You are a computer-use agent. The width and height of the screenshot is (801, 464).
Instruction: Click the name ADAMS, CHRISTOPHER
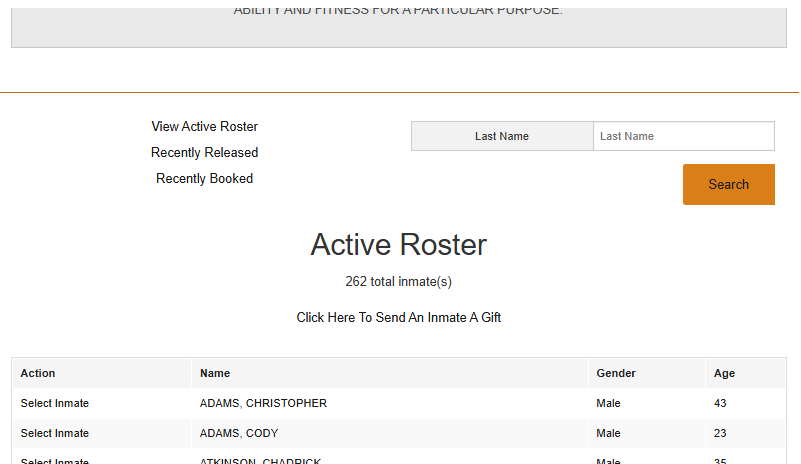(x=263, y=403)
